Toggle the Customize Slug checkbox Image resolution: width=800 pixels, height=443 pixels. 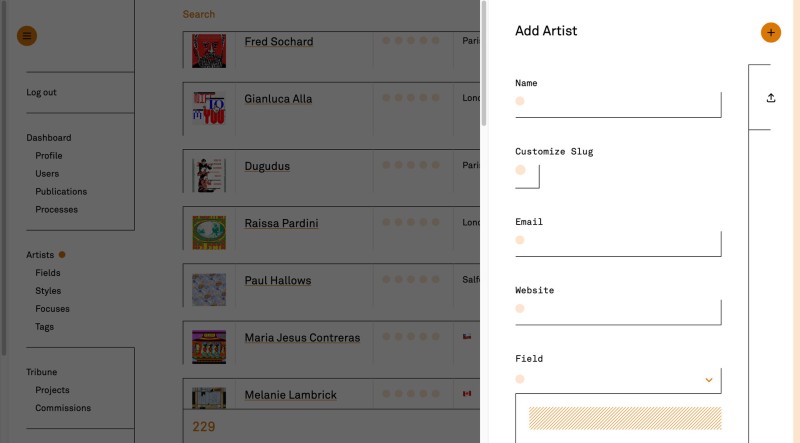pos(527,176)
